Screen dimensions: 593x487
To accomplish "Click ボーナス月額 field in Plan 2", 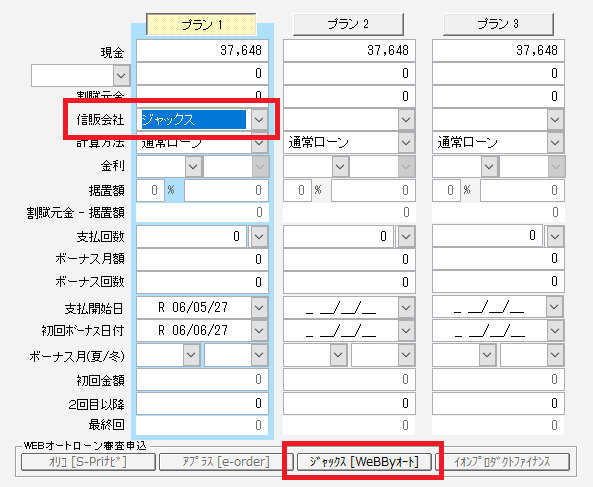I will tap(349, 259).
